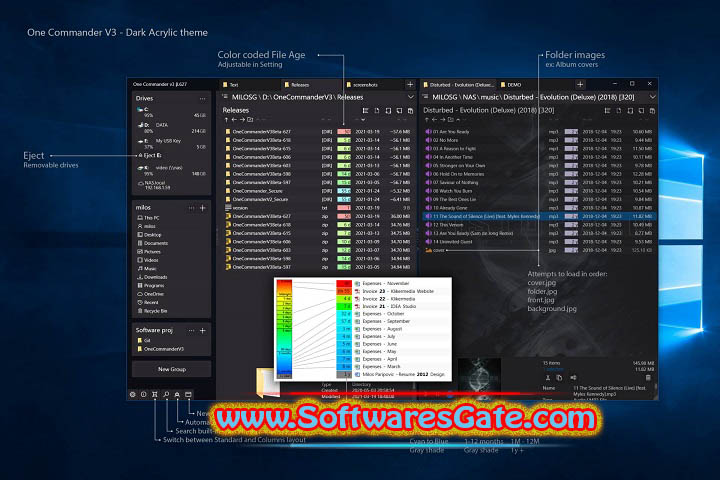The height and width of the screenshot is (480, 720).
Task: Open Documents in the favorites list
Action: pyautogui.click(x=152, y=243)
